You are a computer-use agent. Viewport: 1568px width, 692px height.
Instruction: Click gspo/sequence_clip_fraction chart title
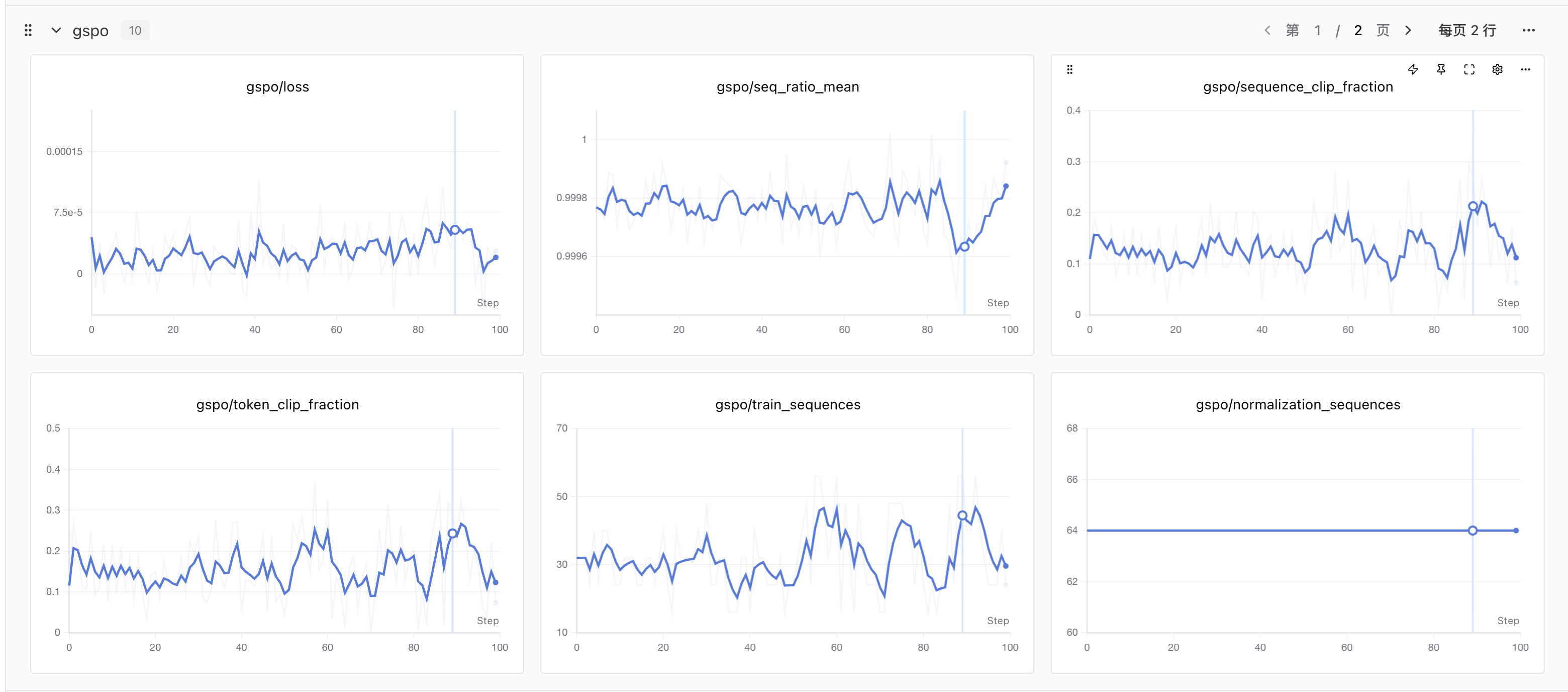point(1298,86)
